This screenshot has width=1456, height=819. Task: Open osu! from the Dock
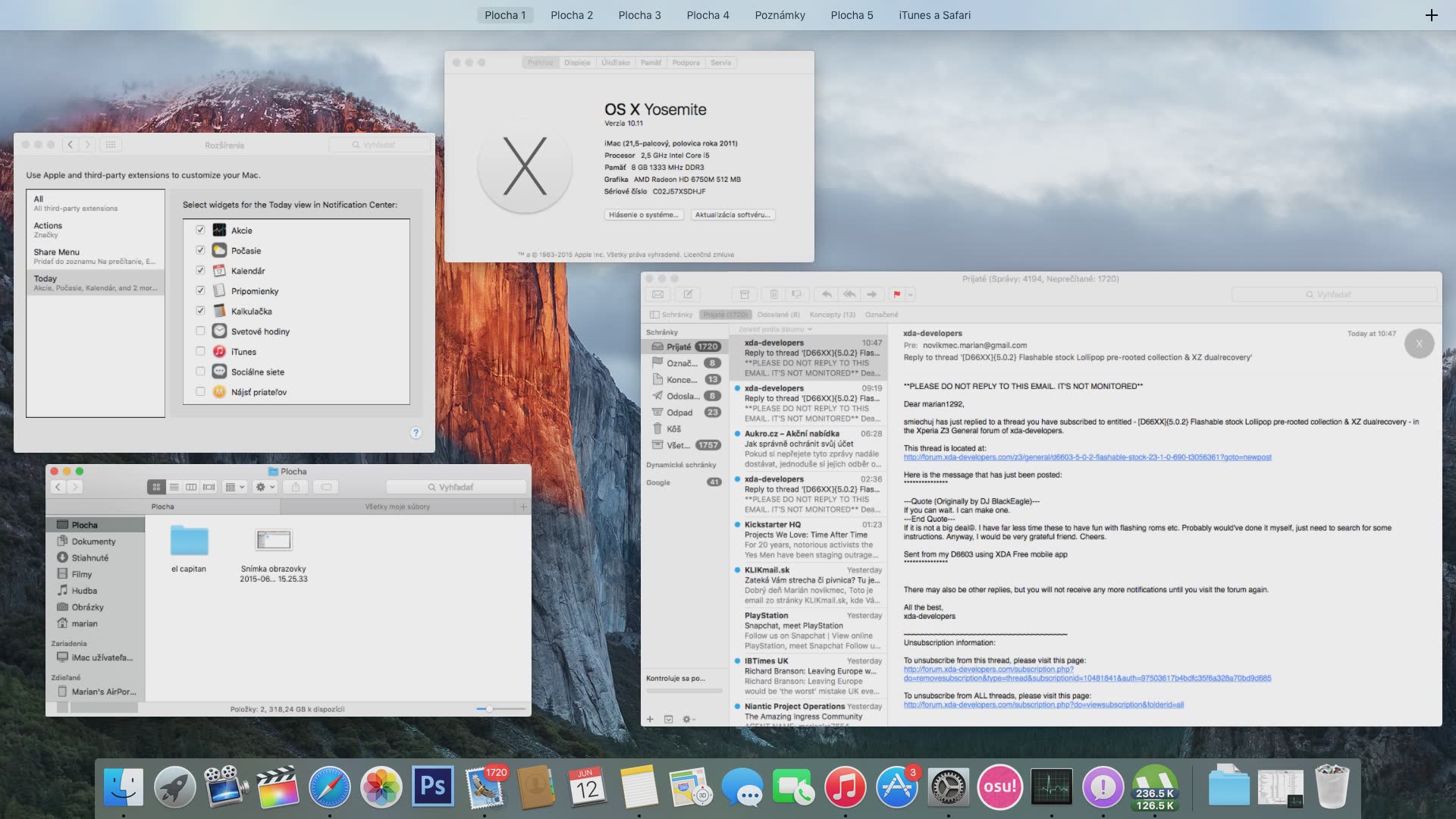999,786
